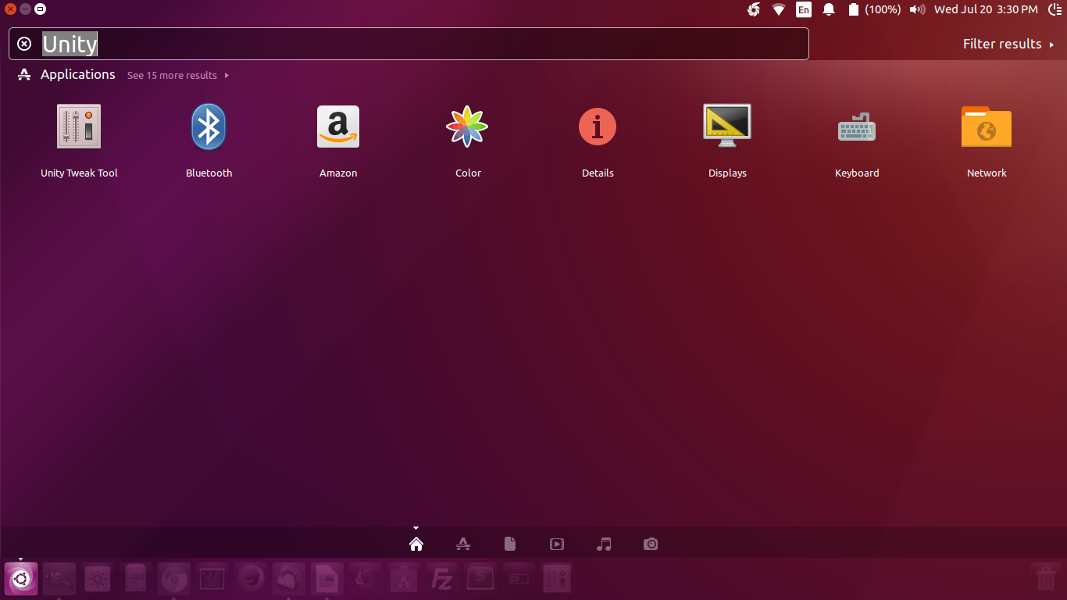Expand the Filter results panel
The width and height of the screenshot is (1067, 600).
(1008, 44)
